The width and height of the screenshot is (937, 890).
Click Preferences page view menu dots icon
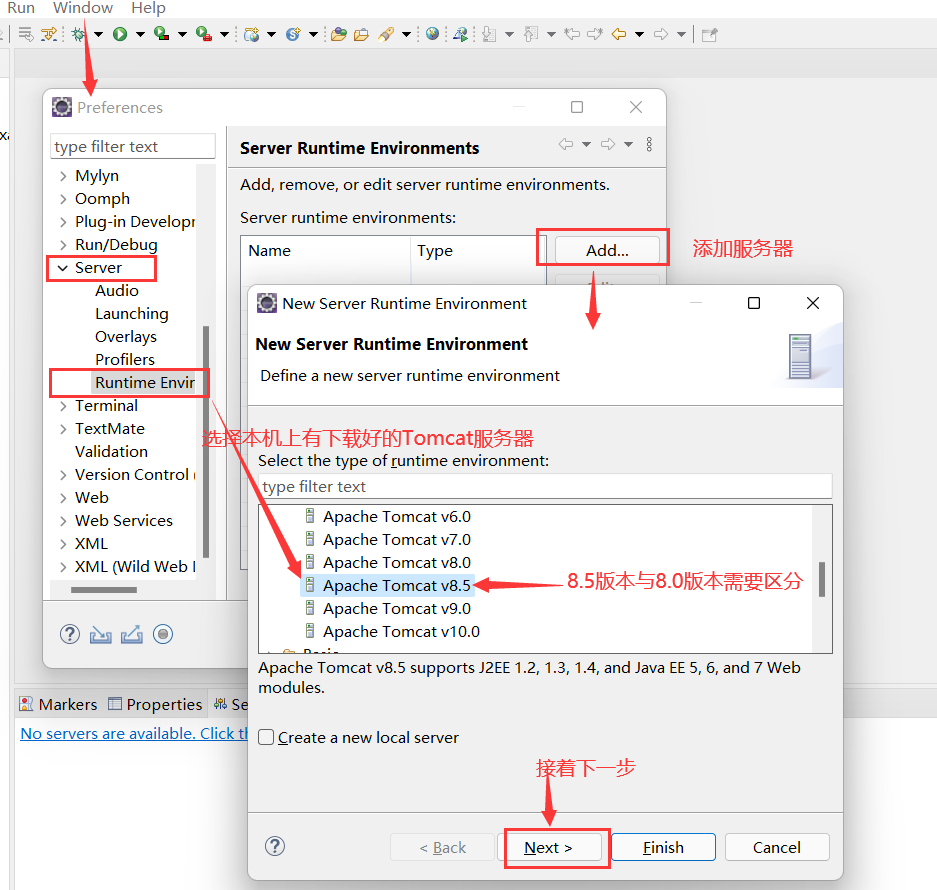(x=649, y=144)
